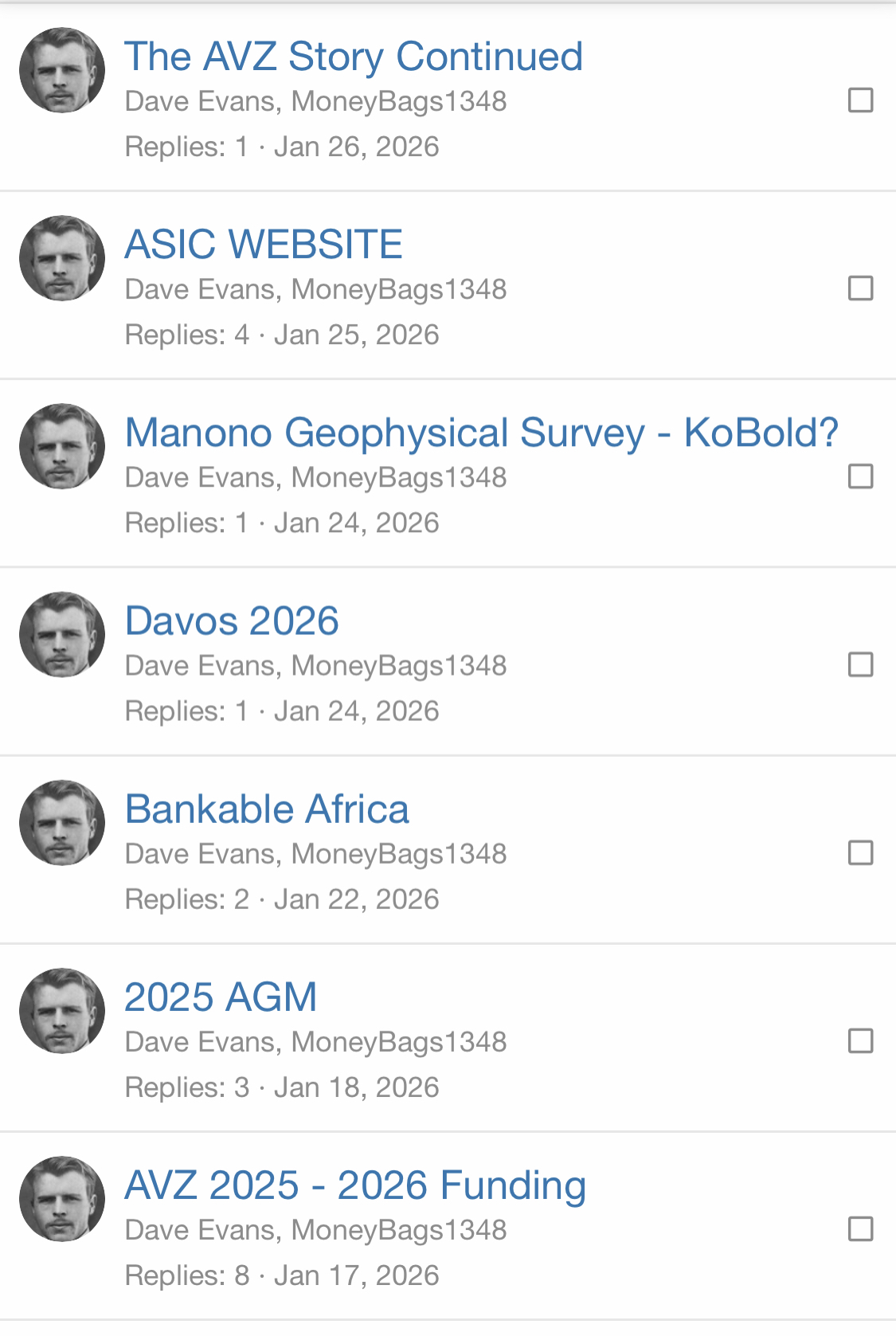Open The AVZ Story Continued thread

(x=354, y=57)
